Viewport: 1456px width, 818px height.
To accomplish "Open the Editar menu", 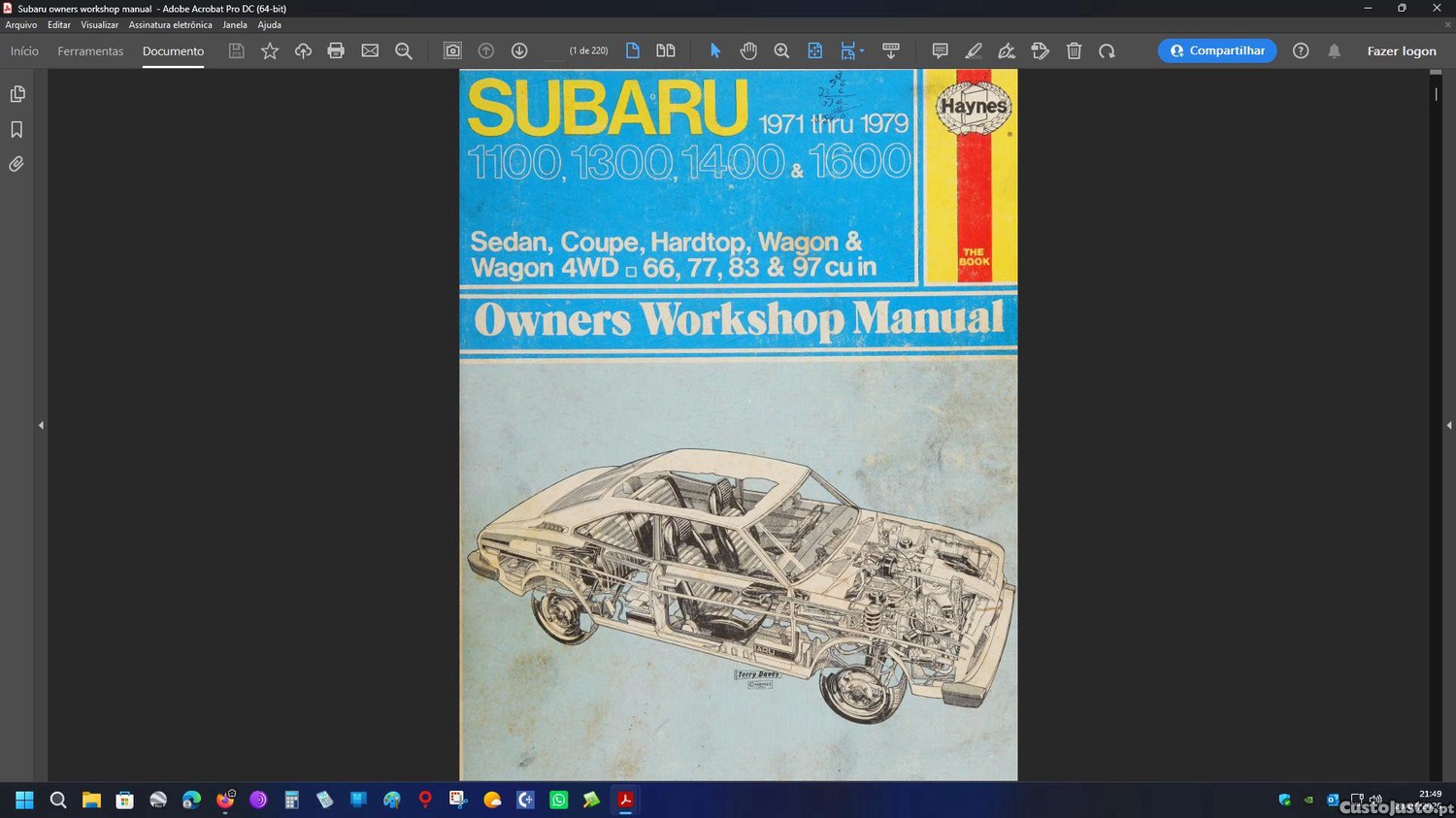I will coord(59,25).
